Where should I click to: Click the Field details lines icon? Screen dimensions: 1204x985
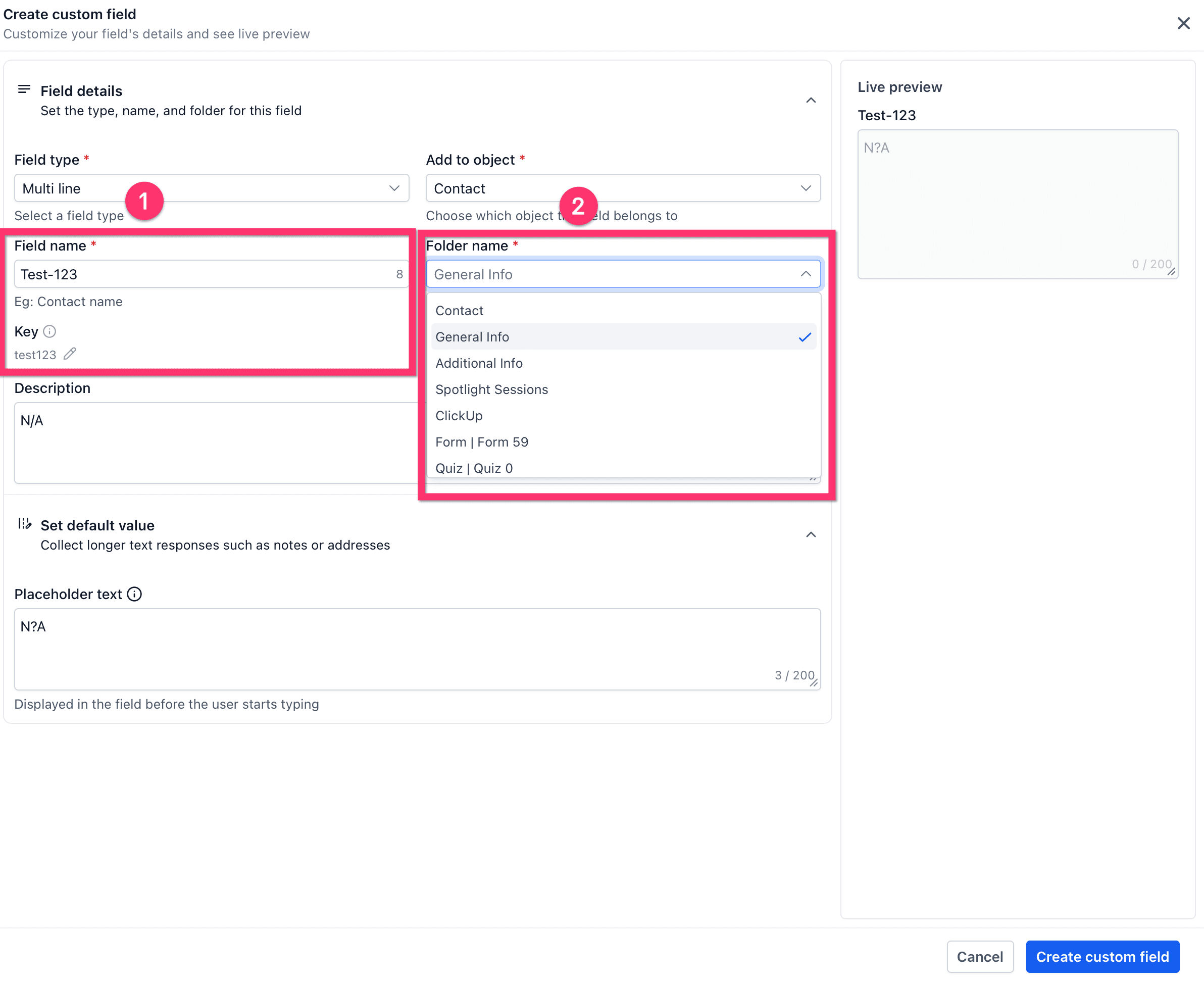24,89
